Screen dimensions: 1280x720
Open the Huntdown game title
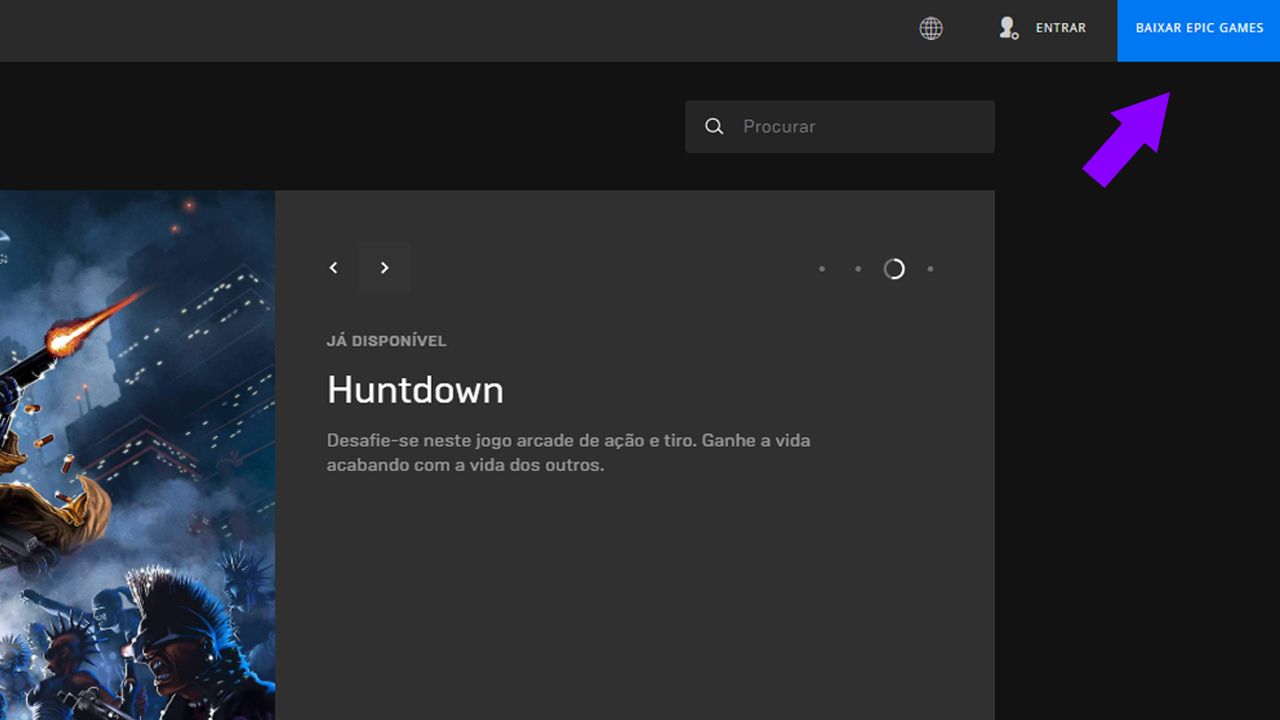pos(415,390)
